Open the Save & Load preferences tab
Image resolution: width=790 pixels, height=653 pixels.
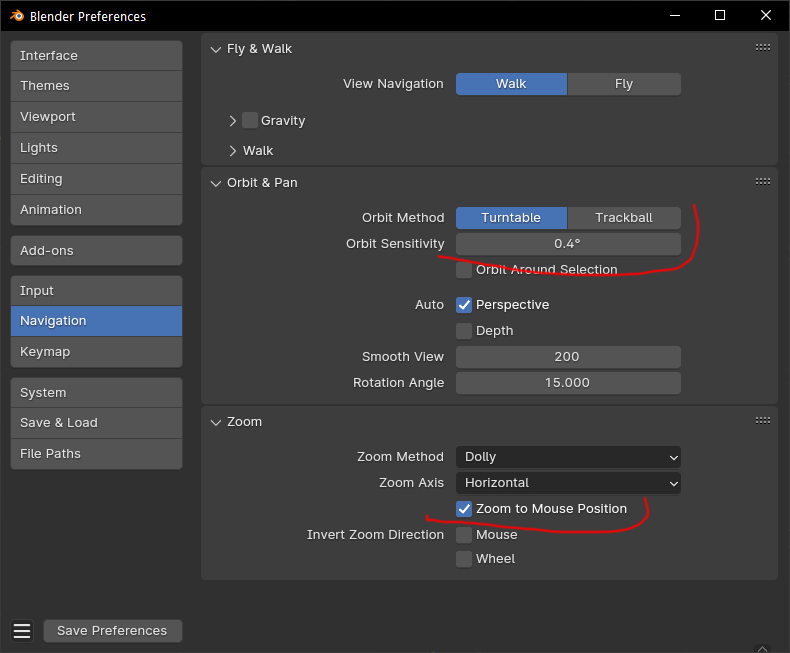(96, 423)
